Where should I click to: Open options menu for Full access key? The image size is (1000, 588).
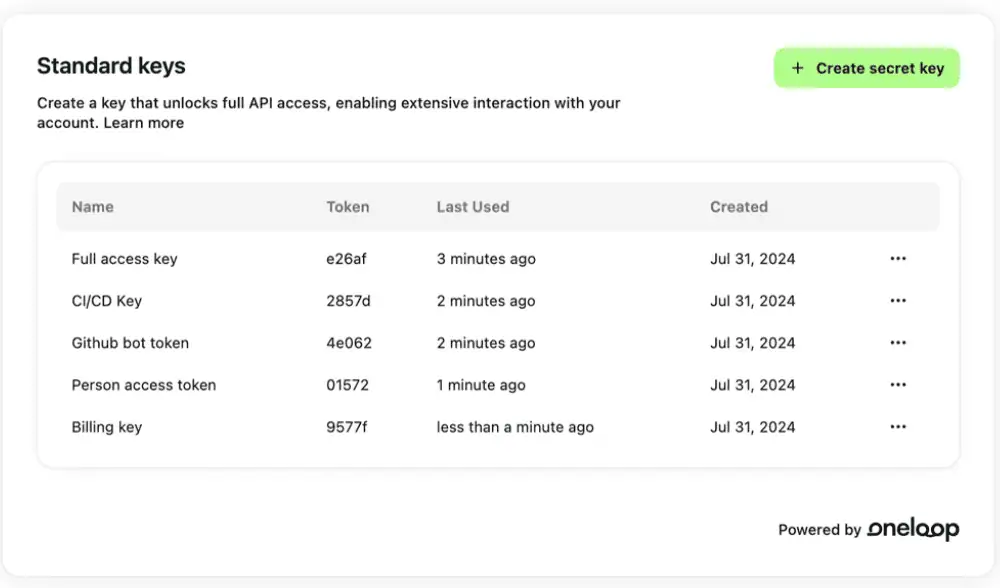(897, 259)
